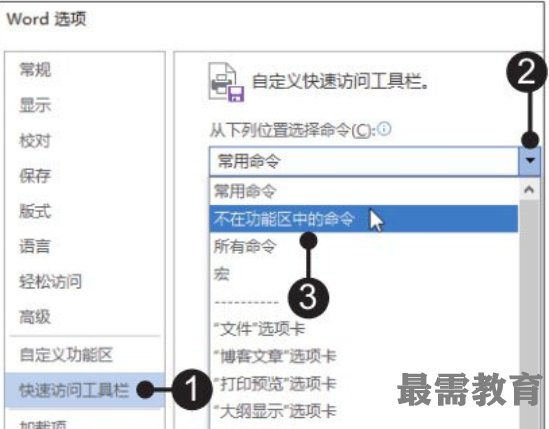
Task: Open the 语言 settings
Action: [x=35, y=246]
